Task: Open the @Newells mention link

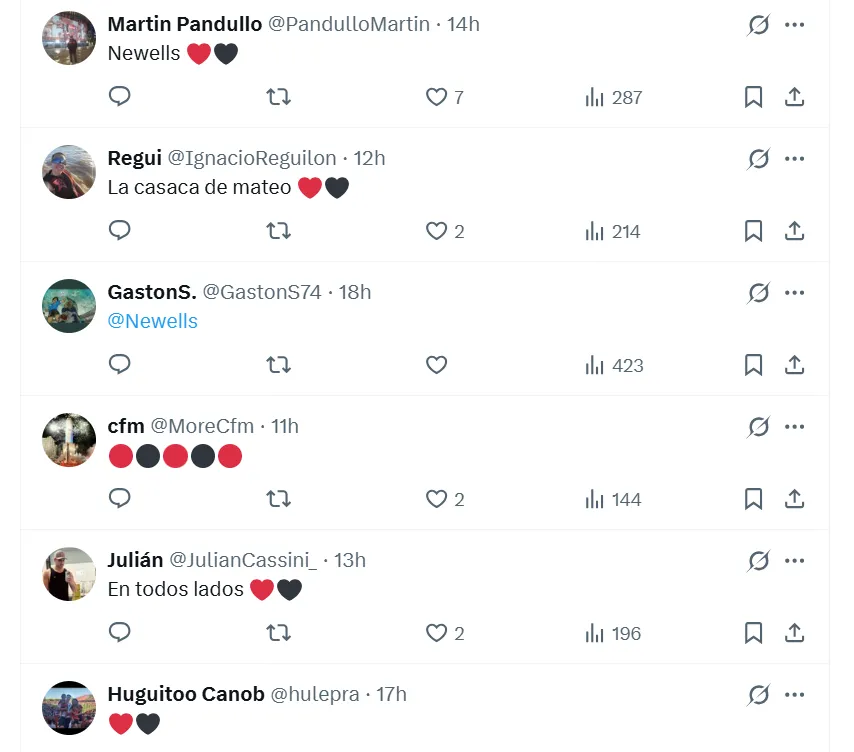Action: tap(153, 321)
